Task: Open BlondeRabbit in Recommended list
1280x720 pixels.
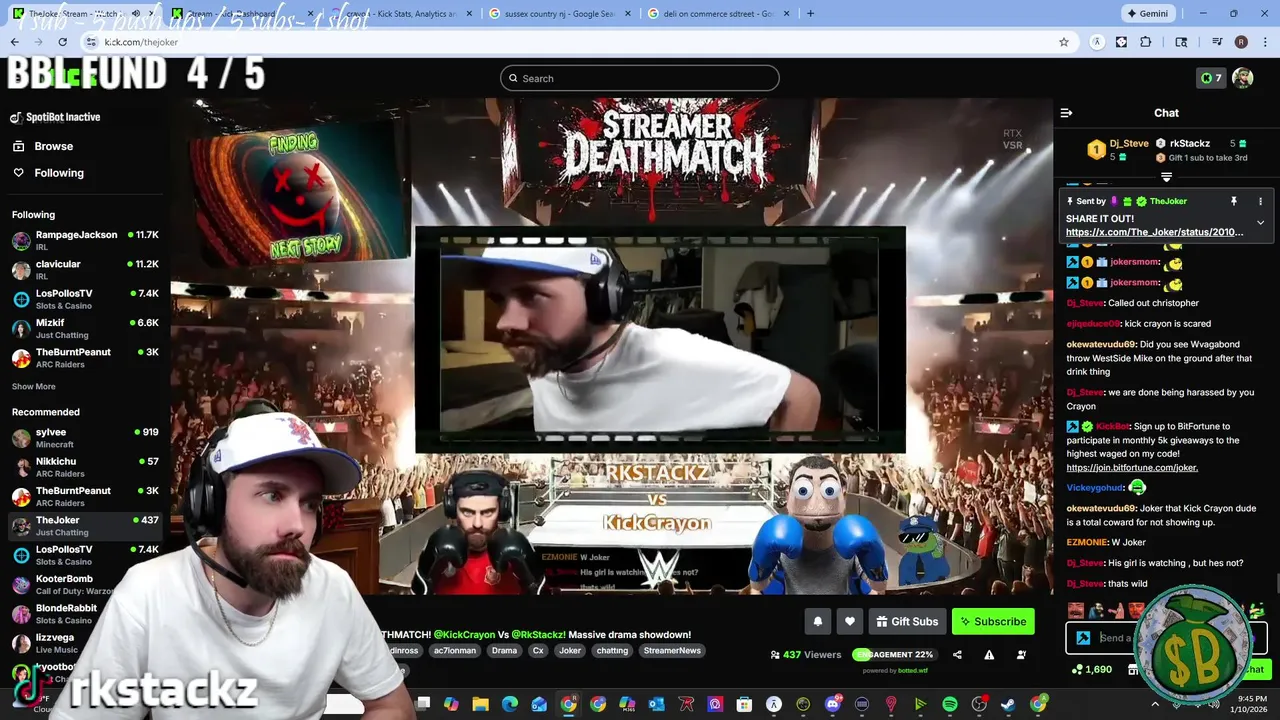Action: pyautogui.click(x=85, y=614)
